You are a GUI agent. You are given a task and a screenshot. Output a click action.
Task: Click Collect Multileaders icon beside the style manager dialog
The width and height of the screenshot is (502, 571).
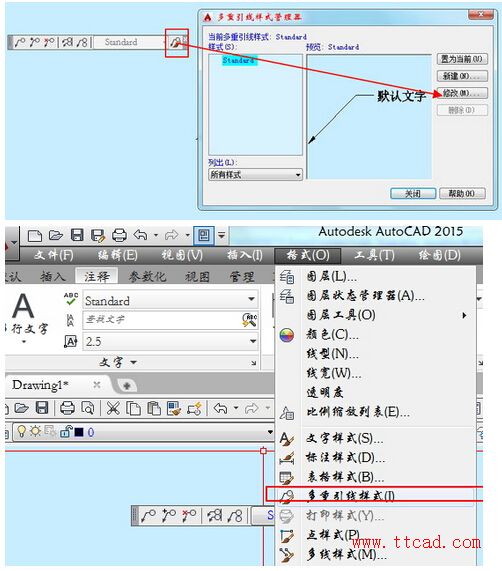pyautogui.click(x=82, y=43)
